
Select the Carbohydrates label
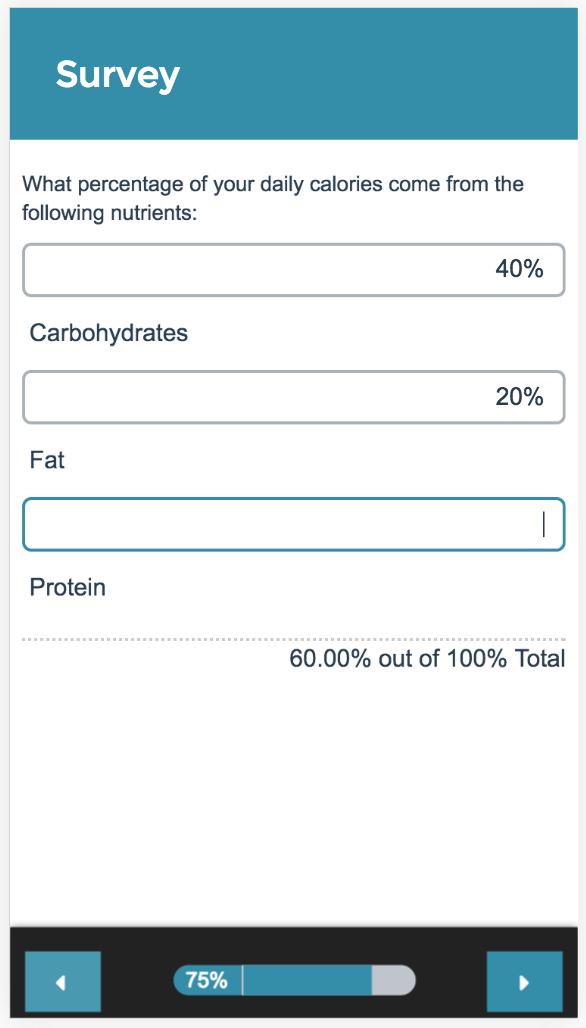109,333
